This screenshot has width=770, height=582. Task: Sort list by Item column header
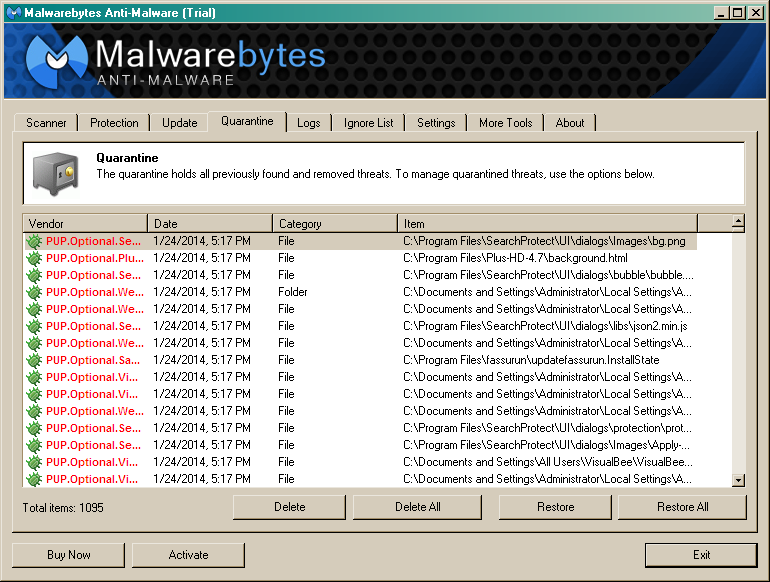click(x=548, y=223)
